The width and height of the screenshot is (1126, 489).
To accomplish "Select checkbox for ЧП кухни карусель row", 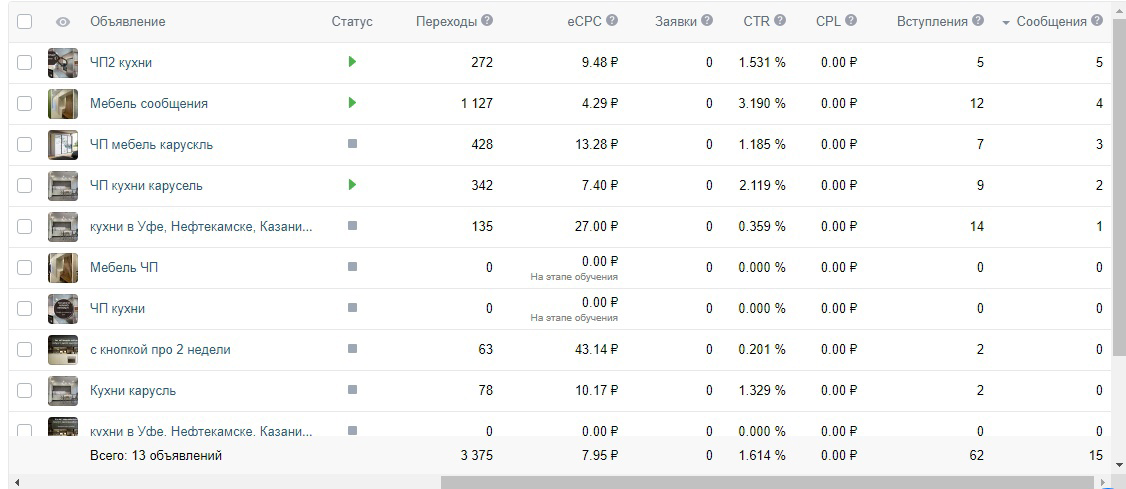I will point(24,185).
